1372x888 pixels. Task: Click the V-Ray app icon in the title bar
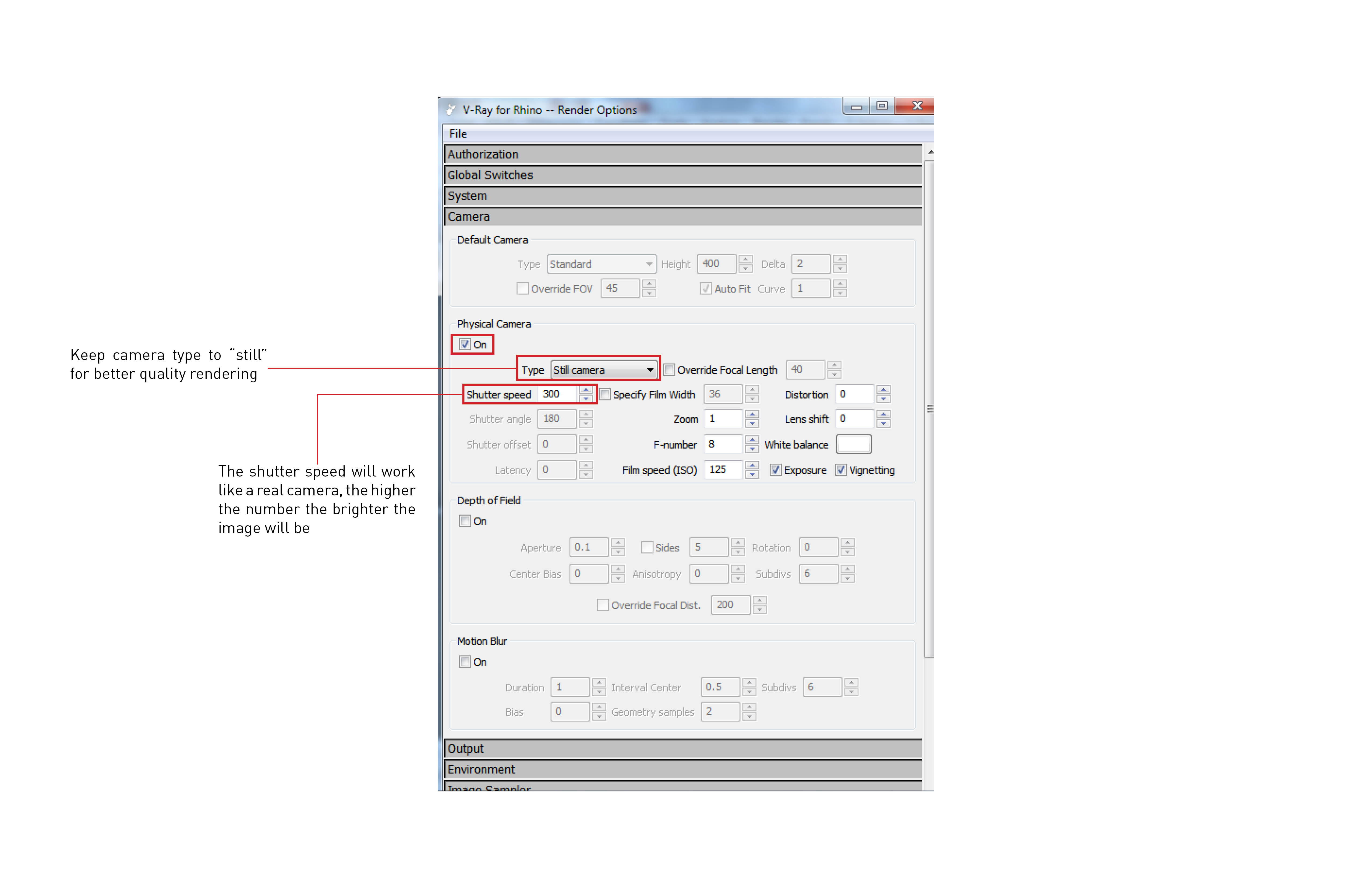point(451,110)
